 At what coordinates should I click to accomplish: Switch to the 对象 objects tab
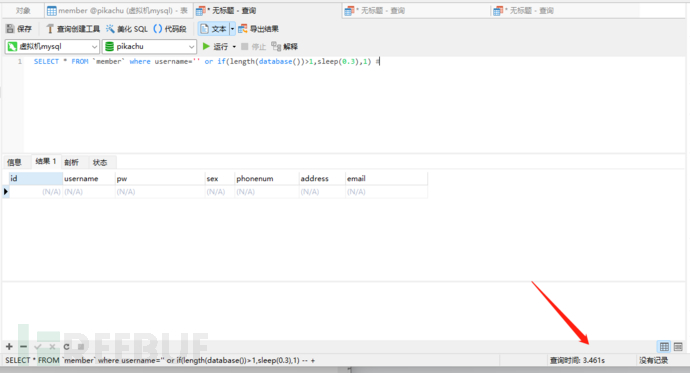click(23, 11)
